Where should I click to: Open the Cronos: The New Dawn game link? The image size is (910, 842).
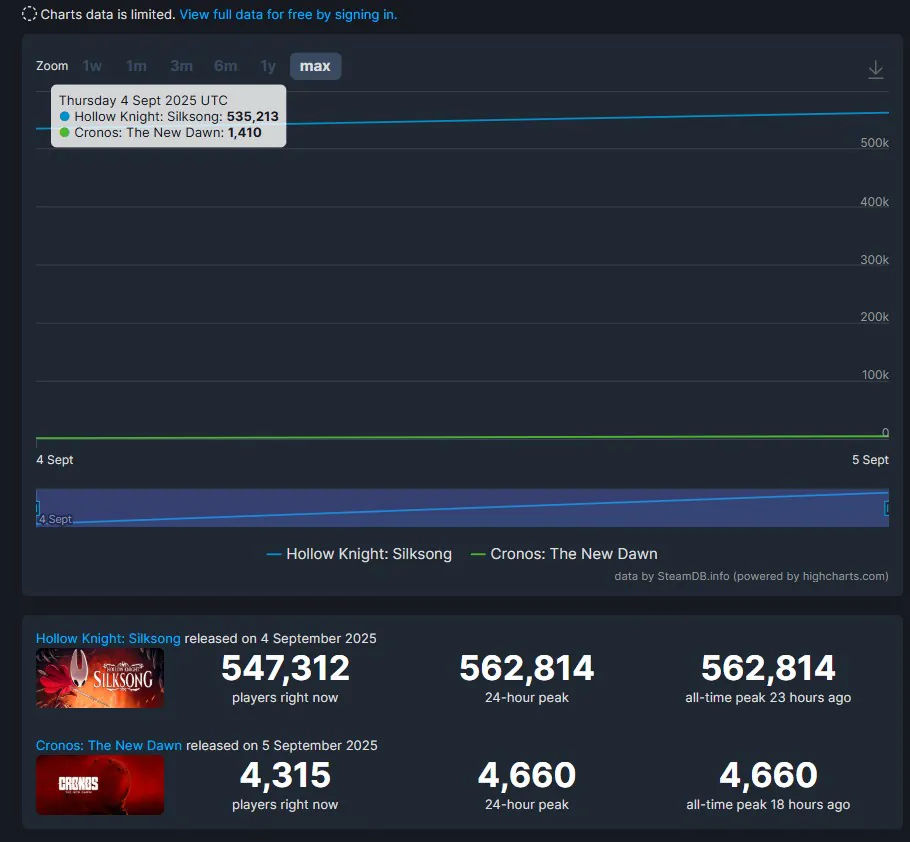pyautogui.click(x=110, y=745)
